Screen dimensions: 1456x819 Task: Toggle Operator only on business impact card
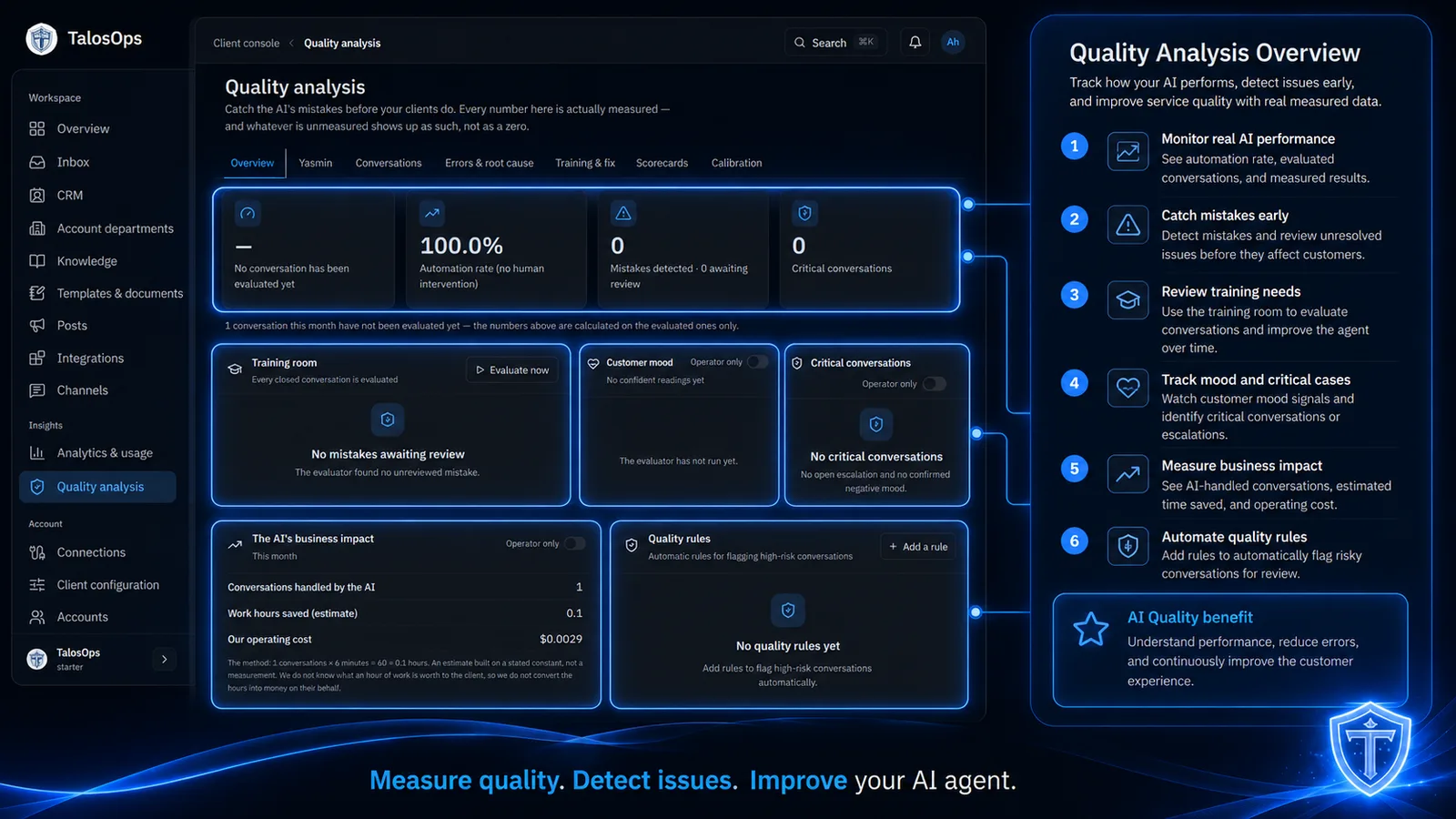pyautogui.click(x=574, y=543)
